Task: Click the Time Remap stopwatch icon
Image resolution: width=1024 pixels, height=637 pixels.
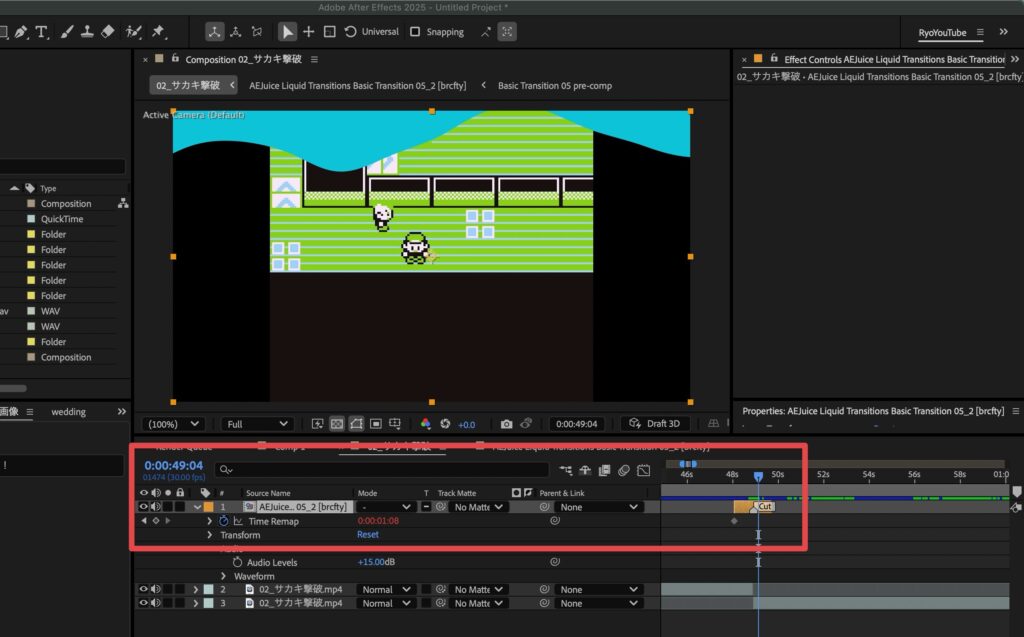Action: click(224, 521)
